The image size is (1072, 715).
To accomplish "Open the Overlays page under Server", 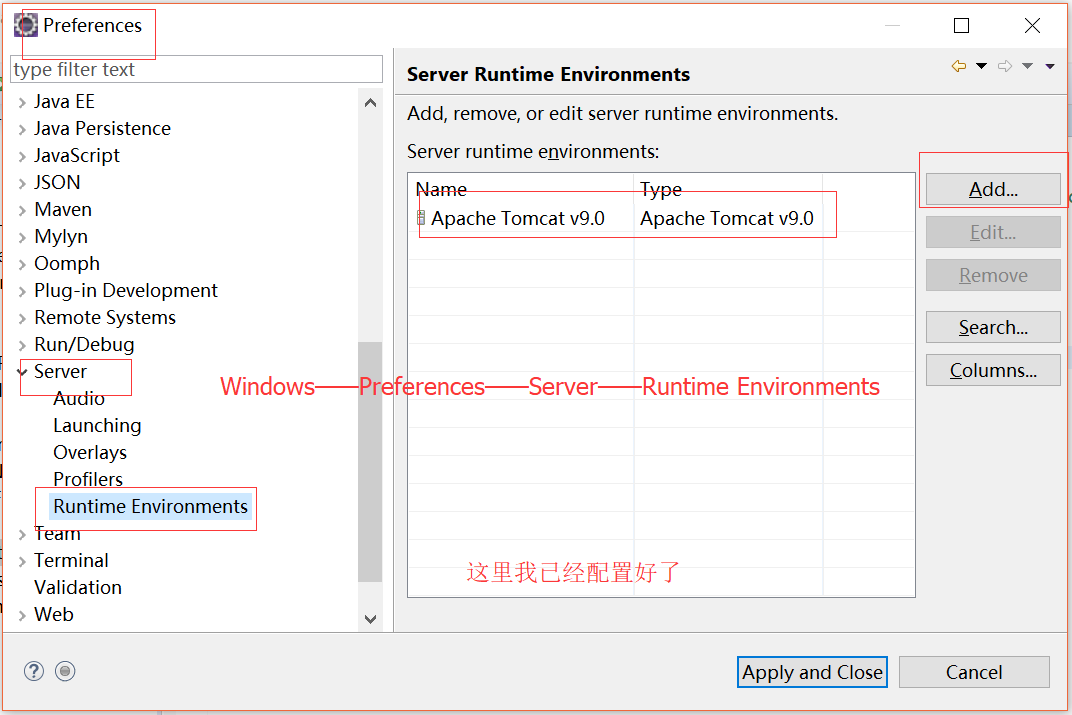I will tap(90, 453).
